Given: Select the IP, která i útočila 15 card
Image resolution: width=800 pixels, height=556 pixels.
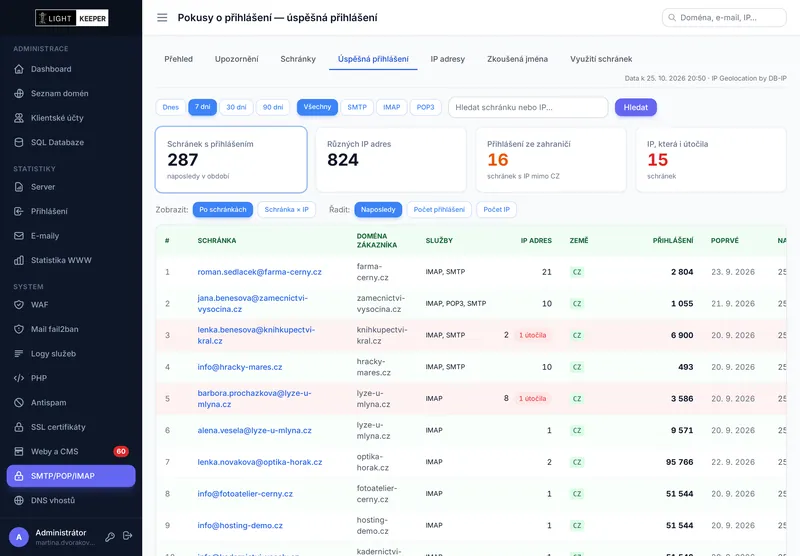Looking at the screenshot, I should point(711,160).
